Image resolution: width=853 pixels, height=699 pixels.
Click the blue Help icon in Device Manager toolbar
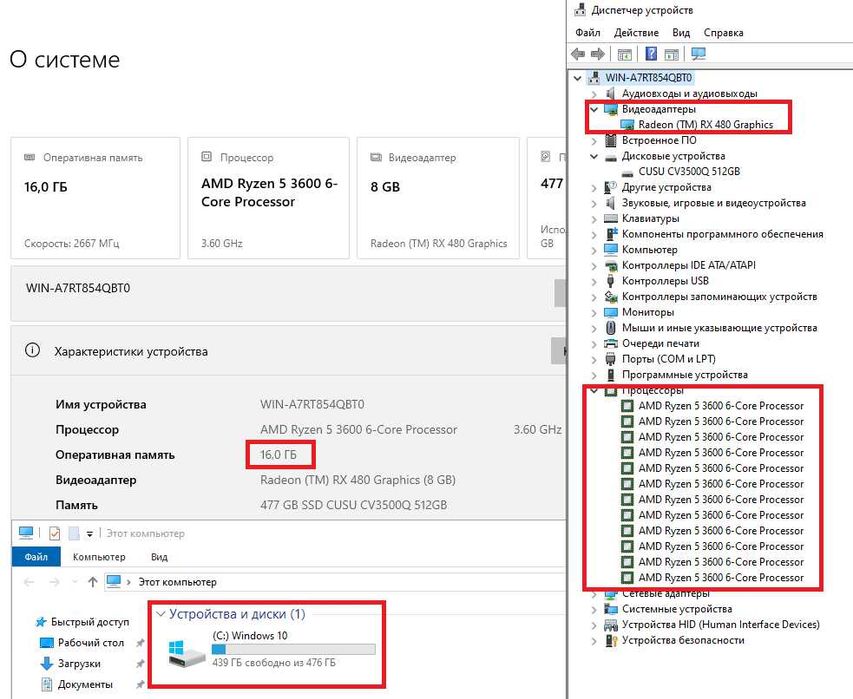651,54
